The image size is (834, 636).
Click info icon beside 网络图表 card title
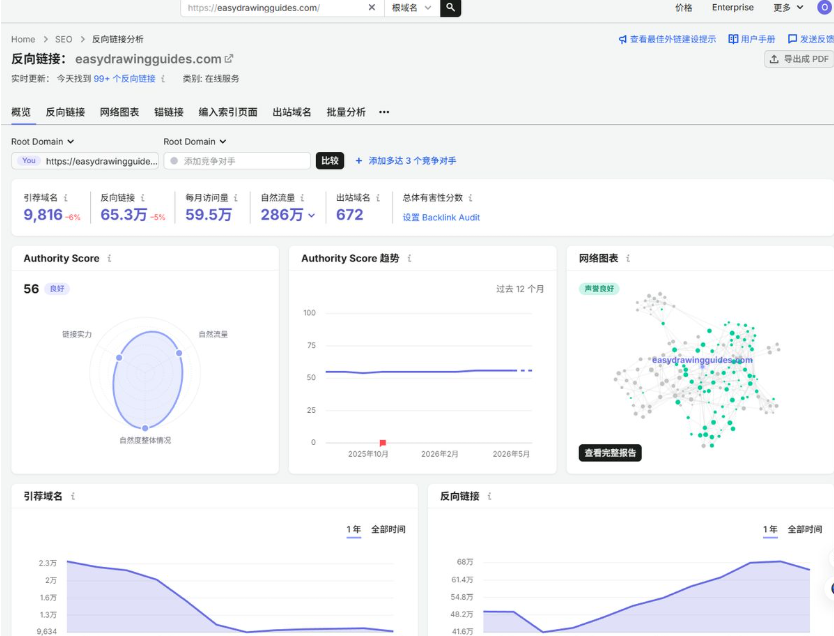point(628,258)
